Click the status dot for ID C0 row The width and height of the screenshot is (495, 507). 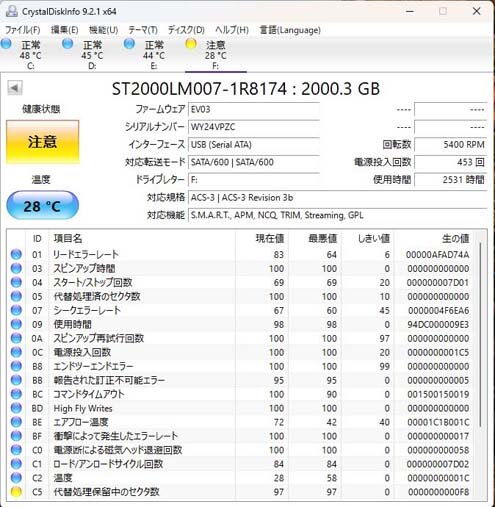click(16, 450)
